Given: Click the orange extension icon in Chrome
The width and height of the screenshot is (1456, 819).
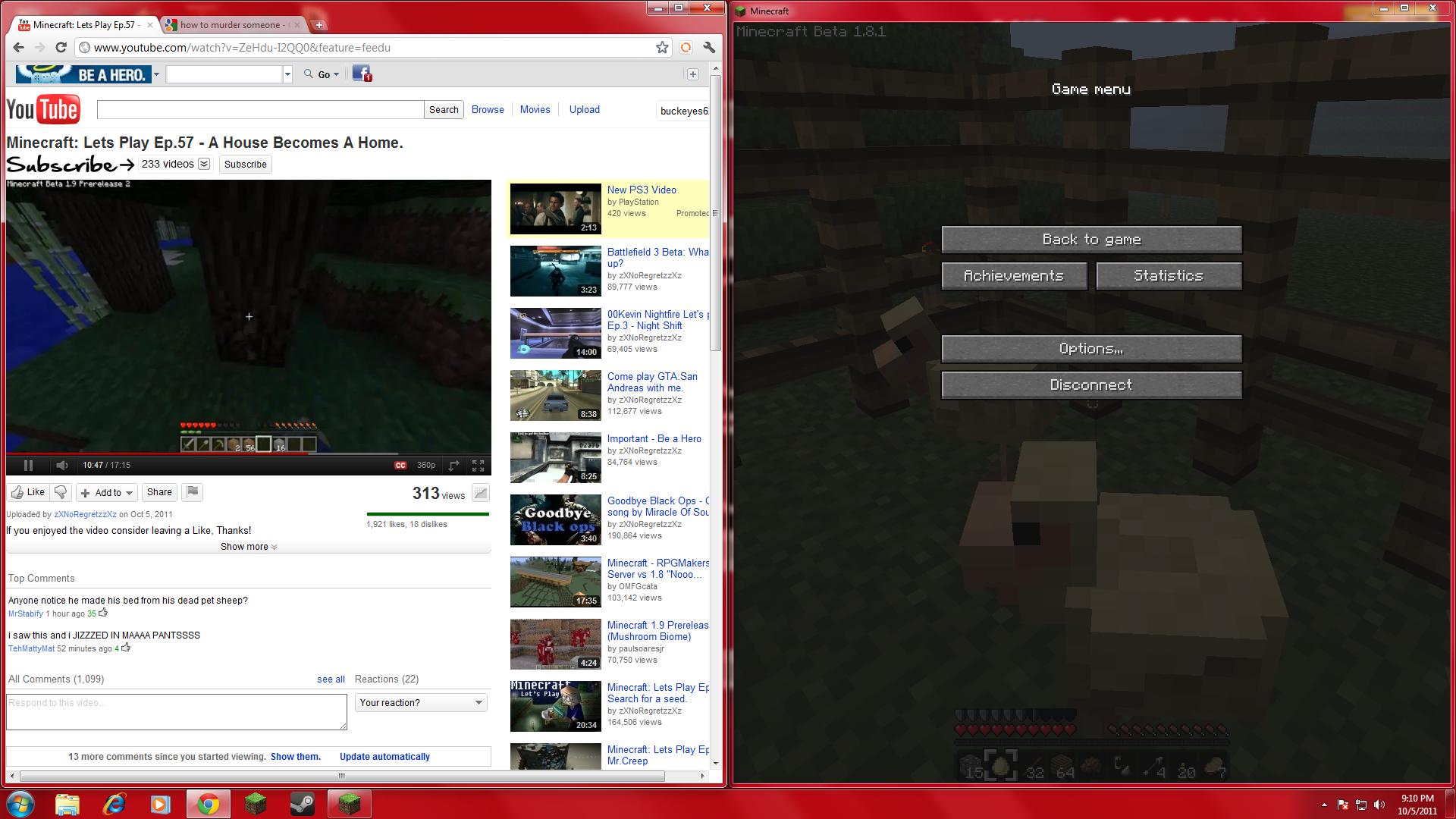Looking at the screenshot, I should pos(686,47).
